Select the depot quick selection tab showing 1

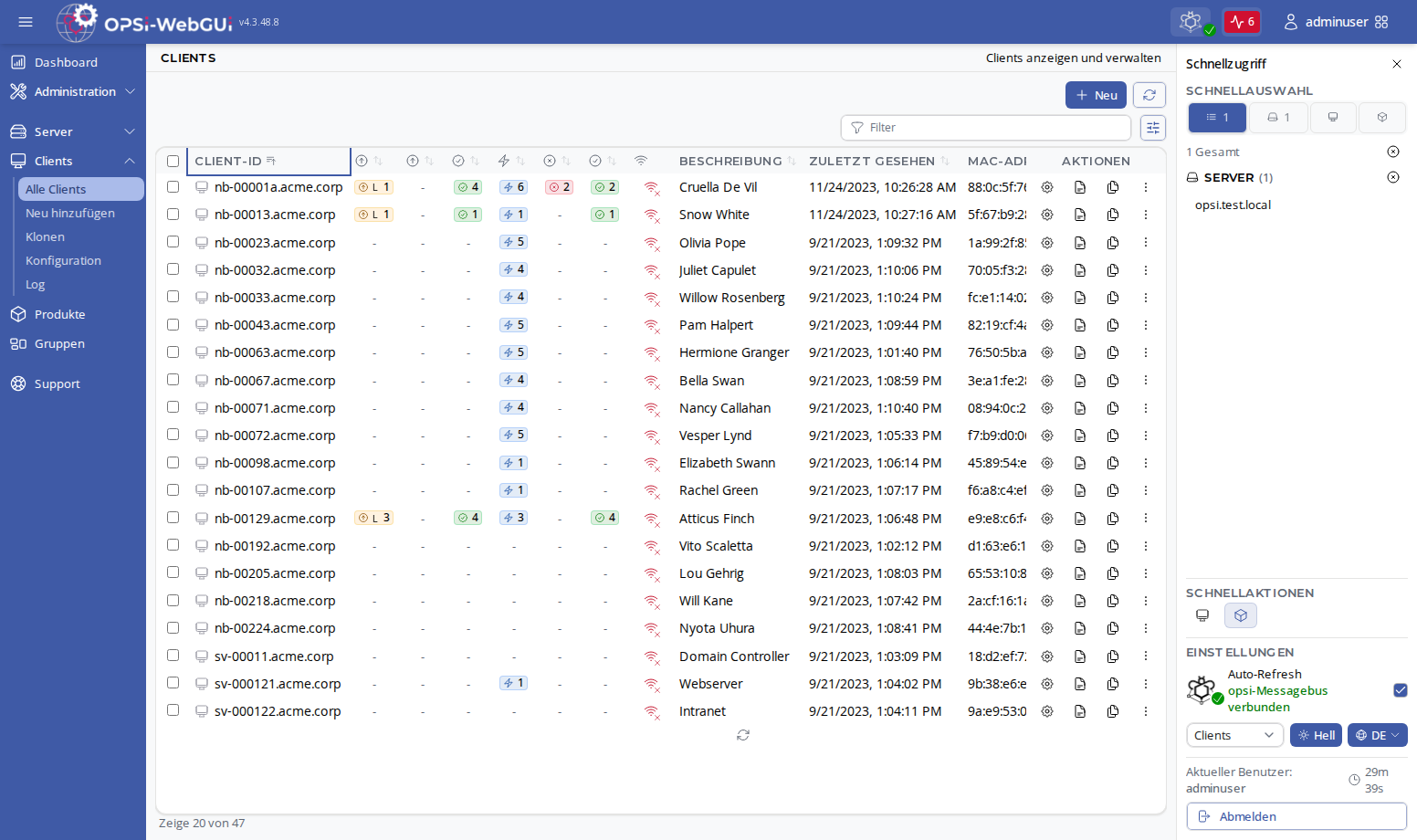pos(1277,117)
